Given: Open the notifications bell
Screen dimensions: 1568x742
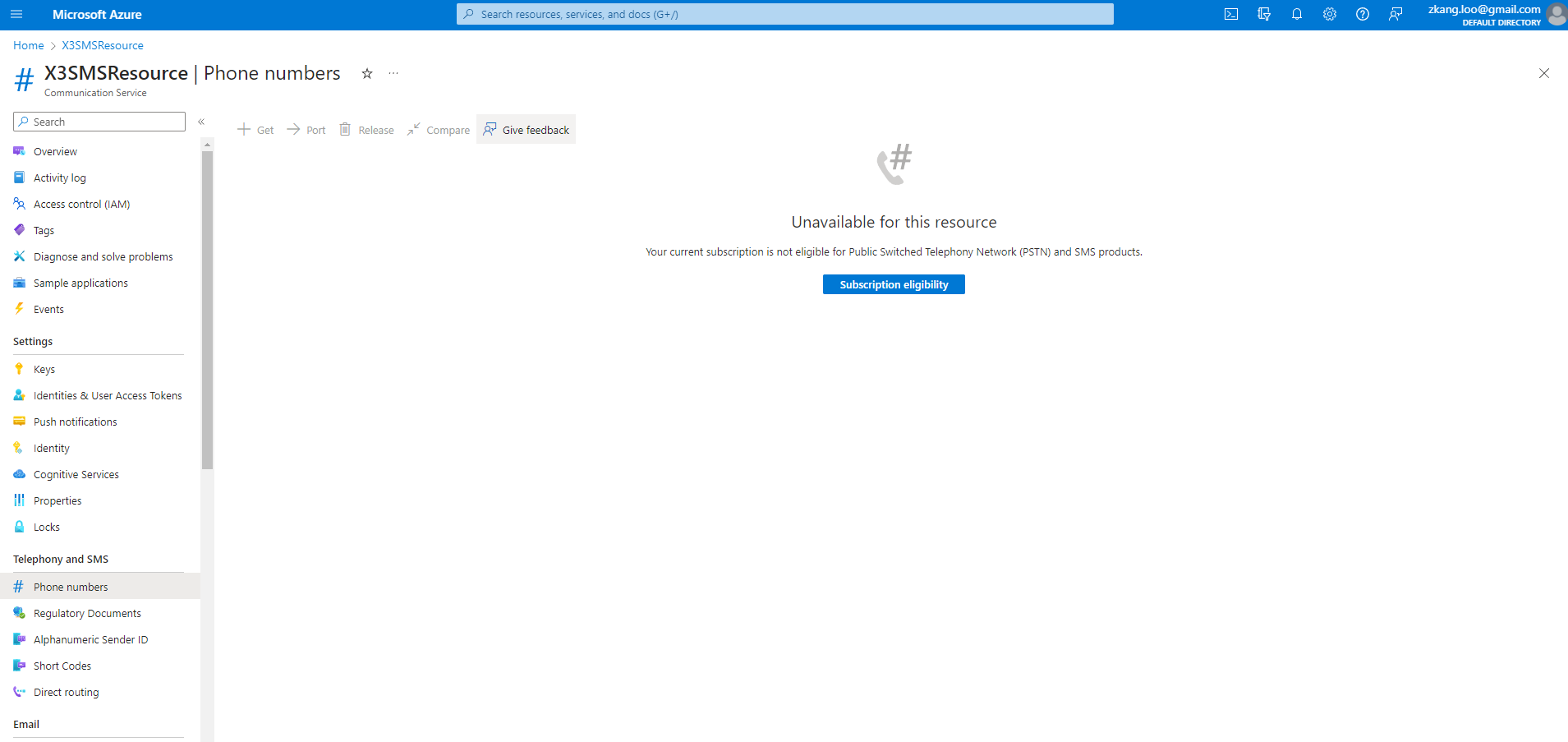Looking at the screenshot, I should pyautogui.click(x=1297, y=14).
